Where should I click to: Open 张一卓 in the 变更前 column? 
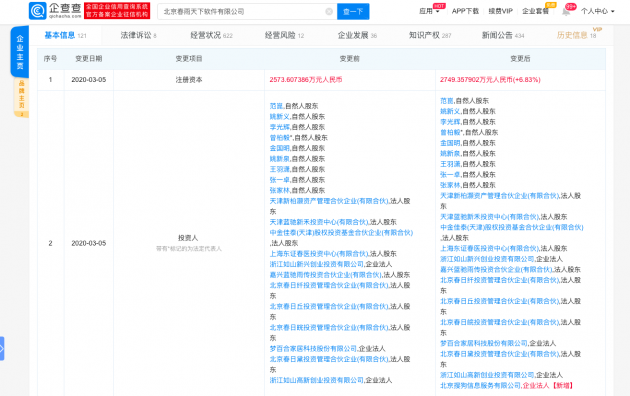tap(279, 180)
